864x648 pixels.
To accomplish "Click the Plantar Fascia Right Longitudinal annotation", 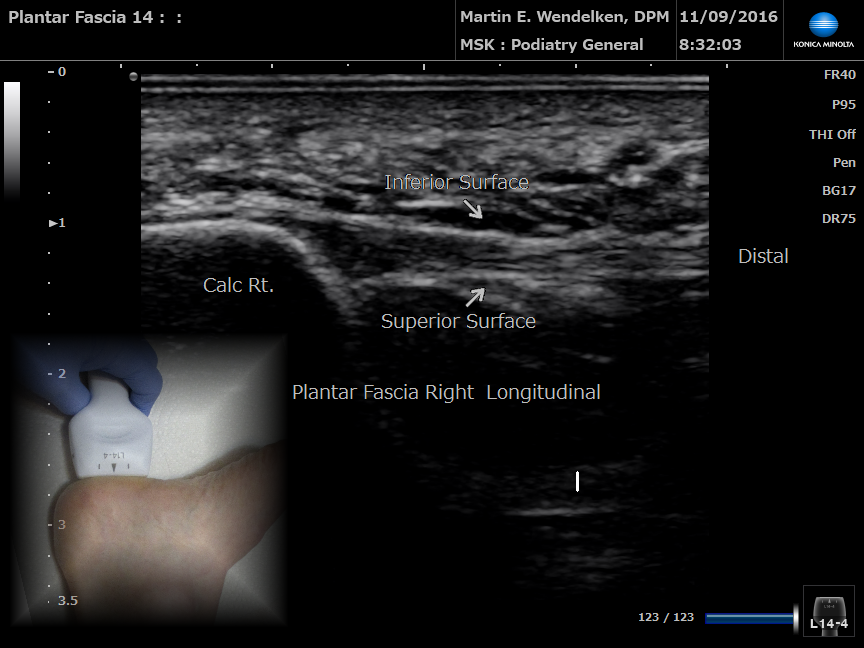I will [x=446, y=392].
